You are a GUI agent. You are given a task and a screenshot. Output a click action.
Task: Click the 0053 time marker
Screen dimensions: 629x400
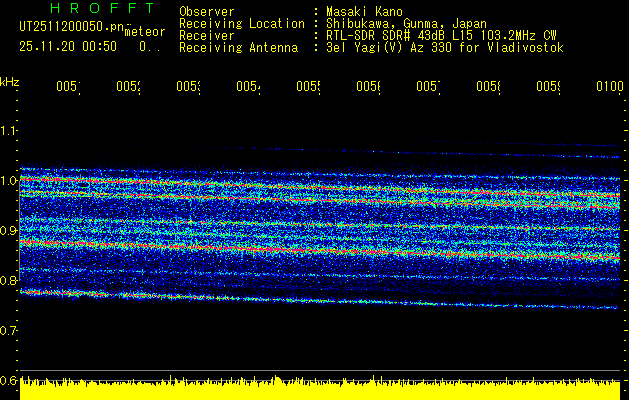click(189, 86)
